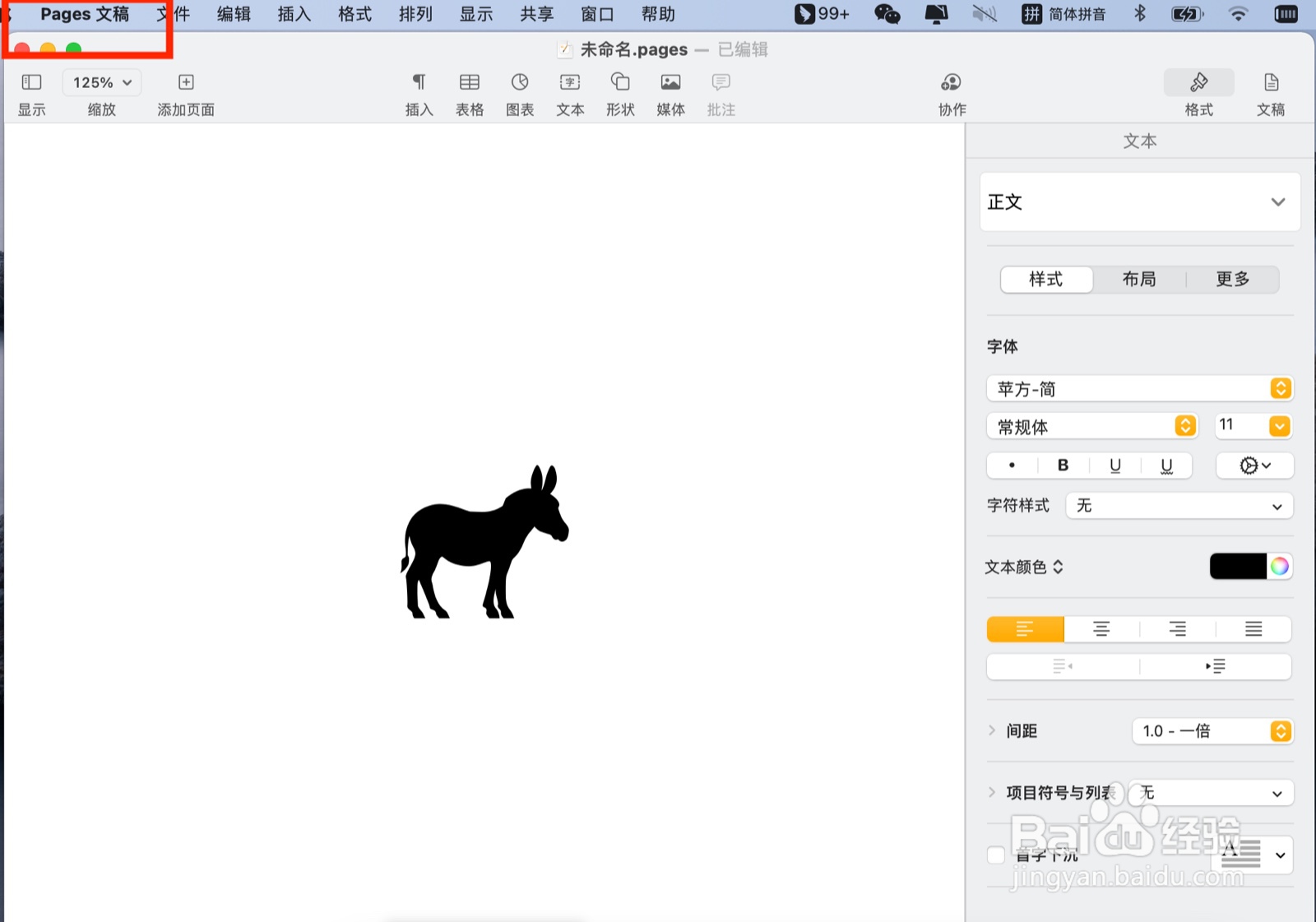Screen dimensions: 1316x922
Task: Open the Collaborate icon (协作)
Action: click(x=952, y=82)
